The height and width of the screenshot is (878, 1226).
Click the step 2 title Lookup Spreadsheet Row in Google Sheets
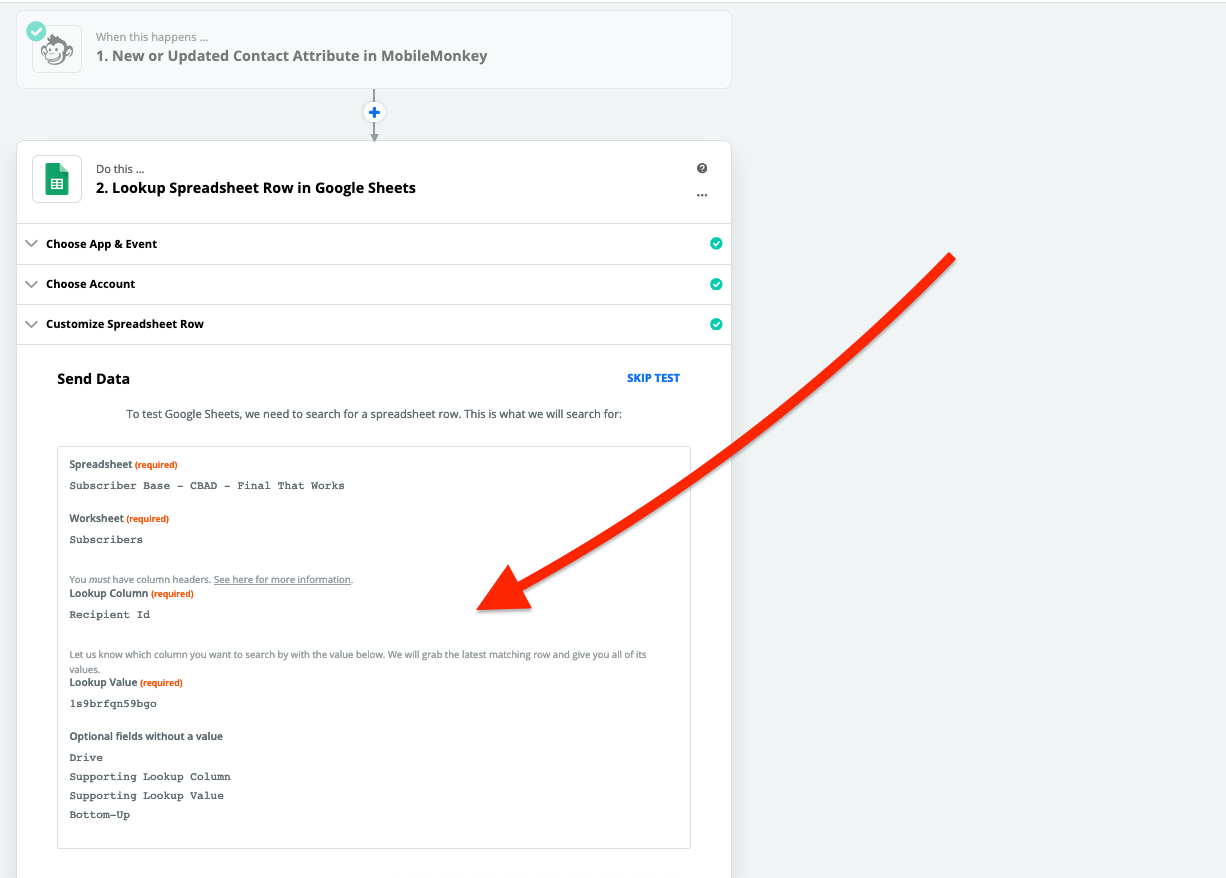(x=256, y=188)
